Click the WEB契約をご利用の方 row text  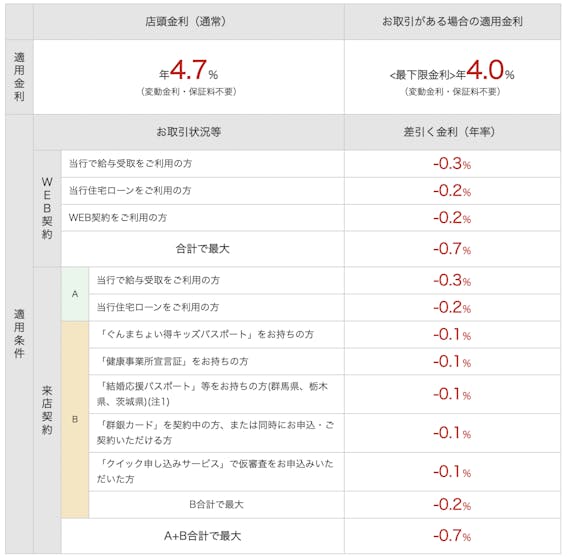coord(118,218)
